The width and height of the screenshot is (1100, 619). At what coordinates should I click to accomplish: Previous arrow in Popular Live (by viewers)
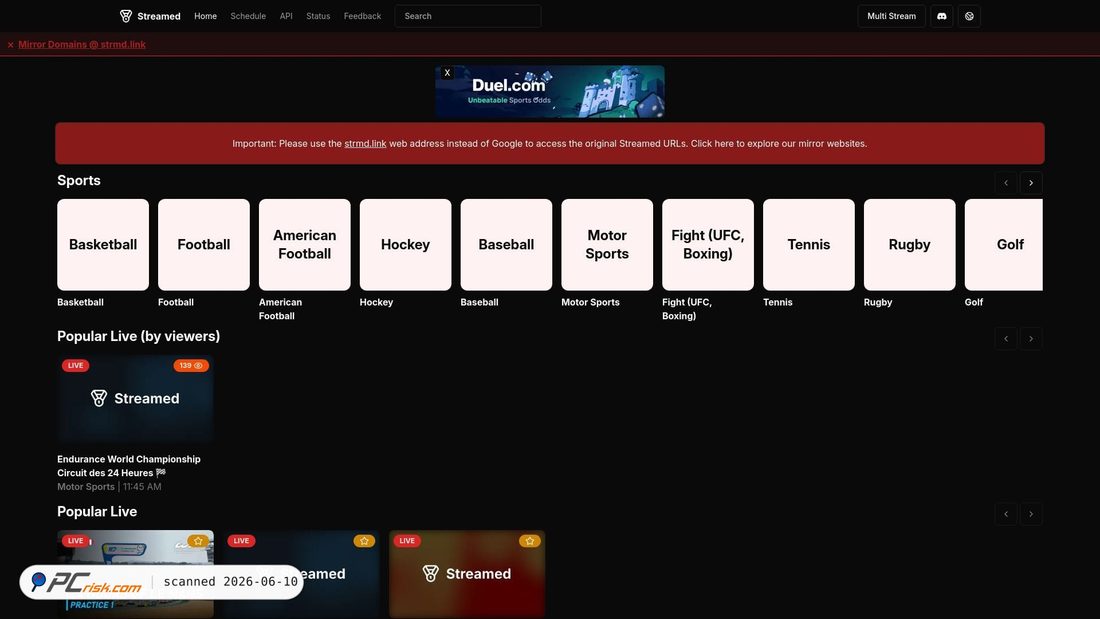(1006, 339)
